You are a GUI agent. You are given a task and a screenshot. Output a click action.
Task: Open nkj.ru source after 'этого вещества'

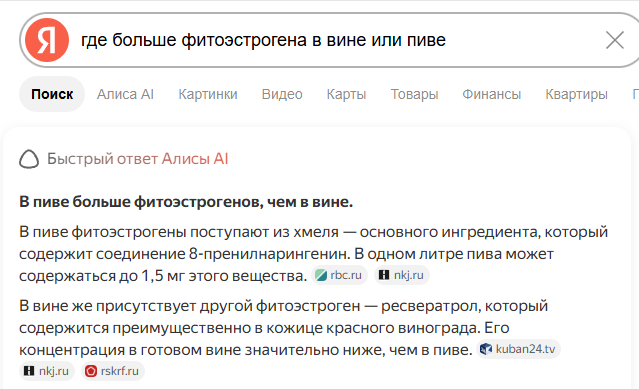coord(402,275)
